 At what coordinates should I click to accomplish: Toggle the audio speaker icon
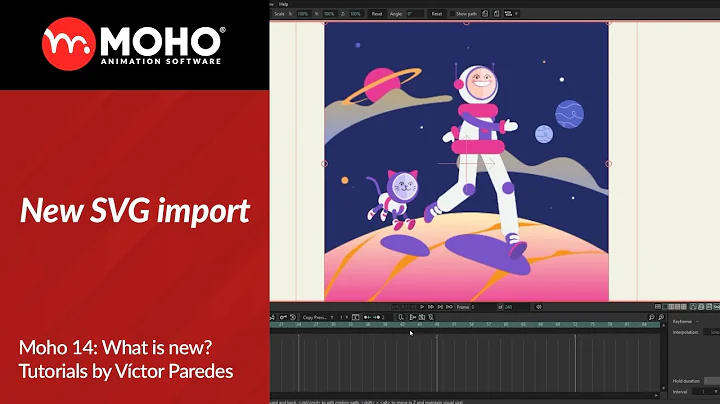538,307
